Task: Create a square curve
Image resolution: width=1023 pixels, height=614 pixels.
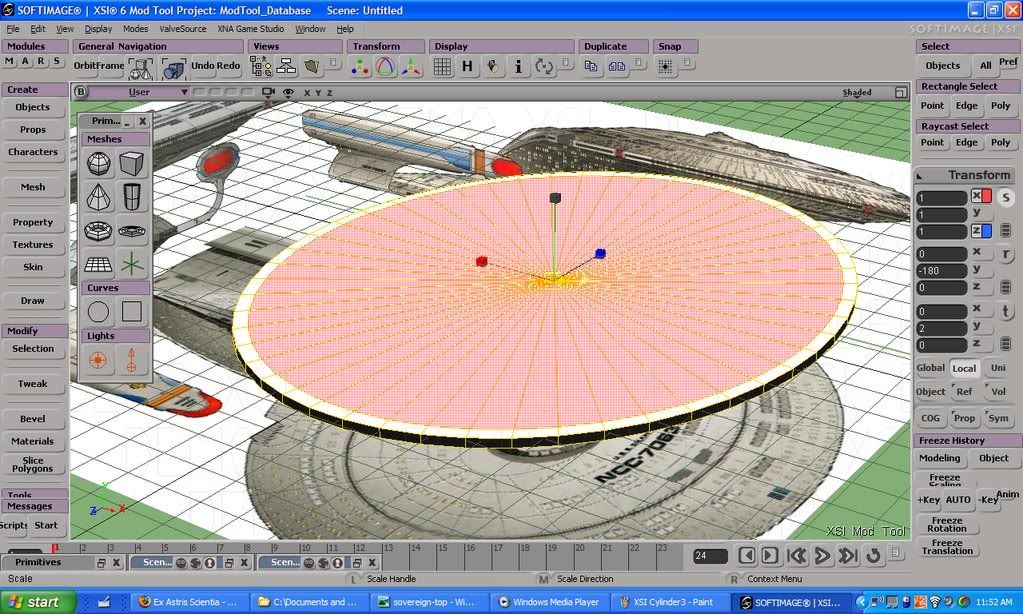Action: (x=131, y=312)
